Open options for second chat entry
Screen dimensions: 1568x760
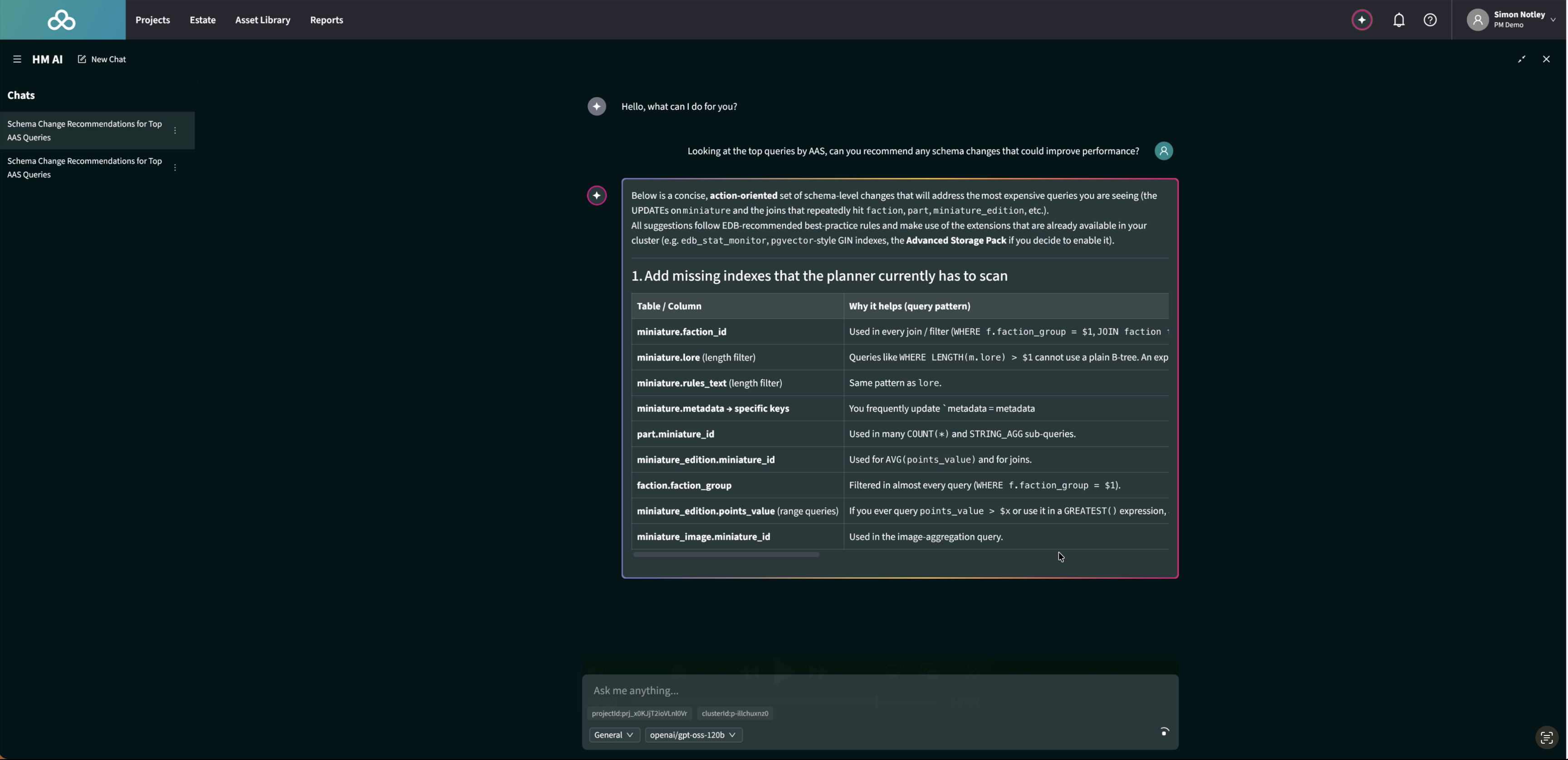[175, 168]
